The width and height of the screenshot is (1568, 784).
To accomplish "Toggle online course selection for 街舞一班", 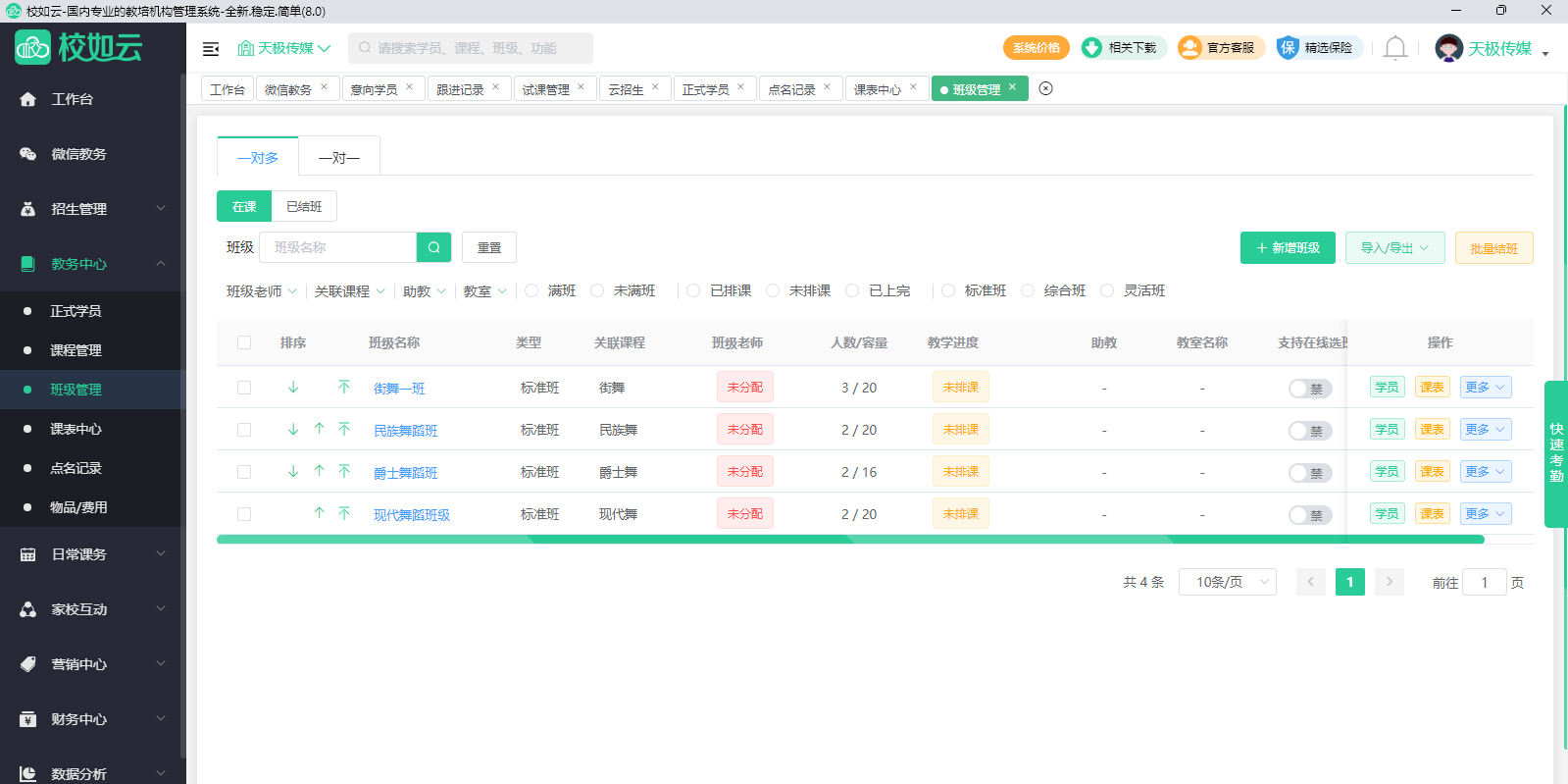I will [x=1309, y=389].
